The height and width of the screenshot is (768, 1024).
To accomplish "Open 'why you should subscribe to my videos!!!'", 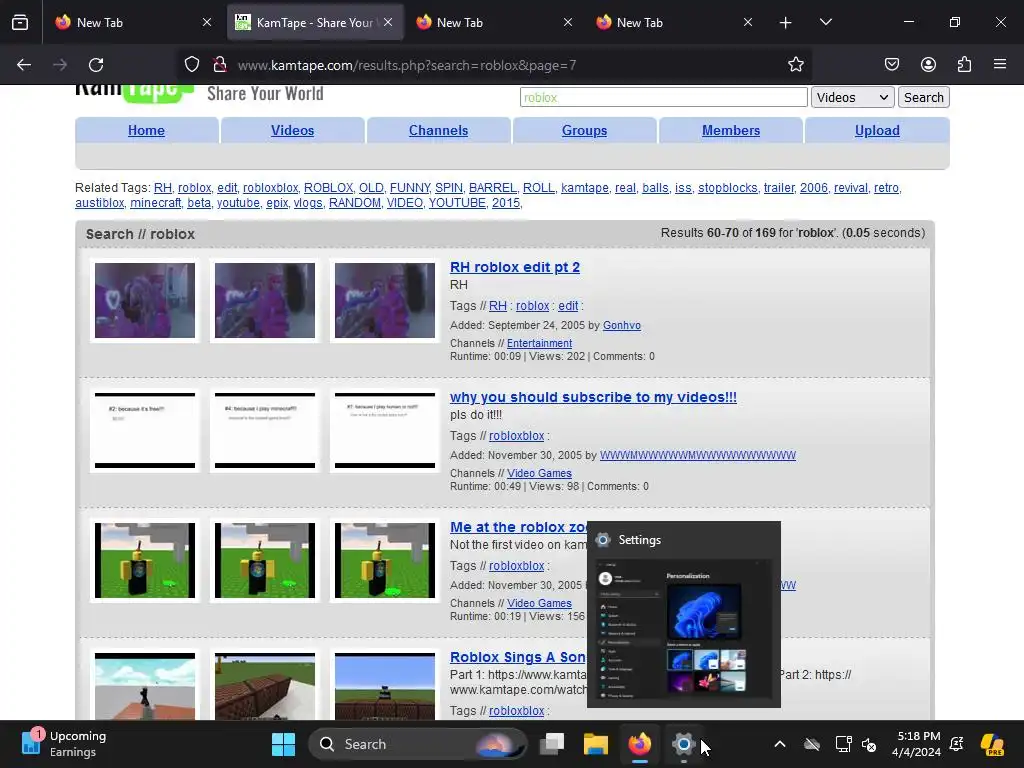I will point(593,397).
